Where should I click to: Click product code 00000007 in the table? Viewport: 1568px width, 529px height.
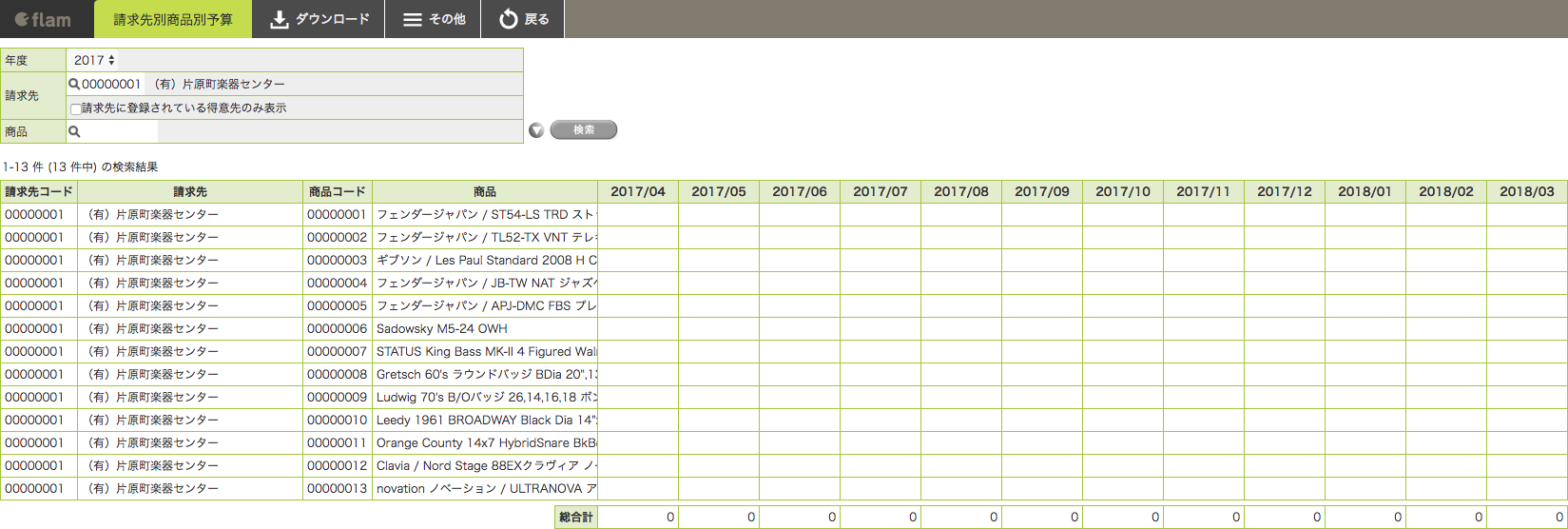337,351
